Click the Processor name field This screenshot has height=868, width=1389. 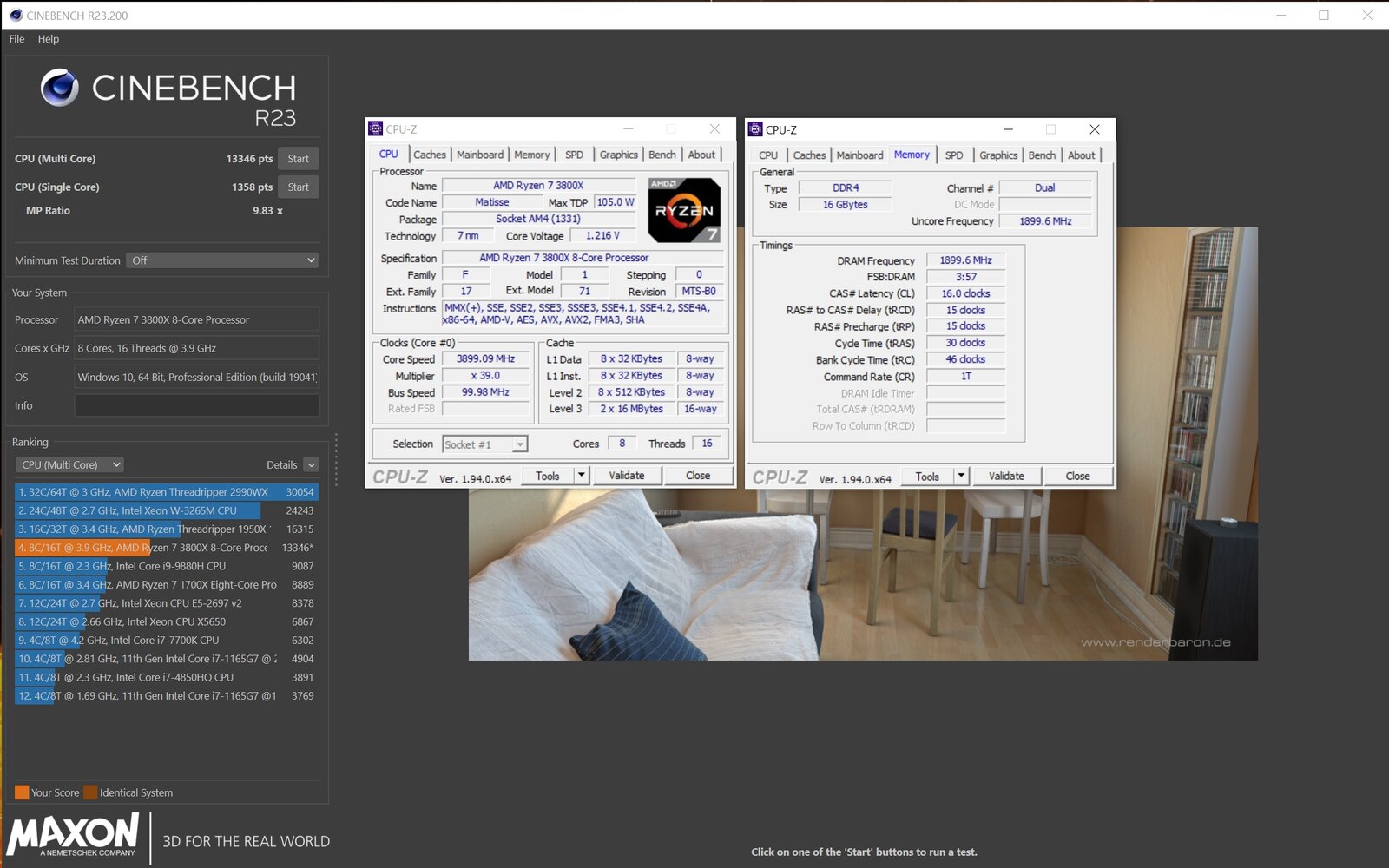(197, 319)
